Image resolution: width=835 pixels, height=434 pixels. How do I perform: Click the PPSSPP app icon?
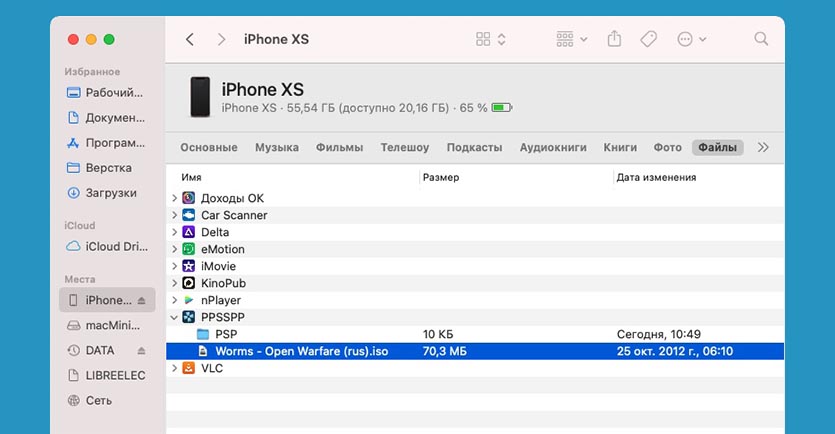pos(189,317)
